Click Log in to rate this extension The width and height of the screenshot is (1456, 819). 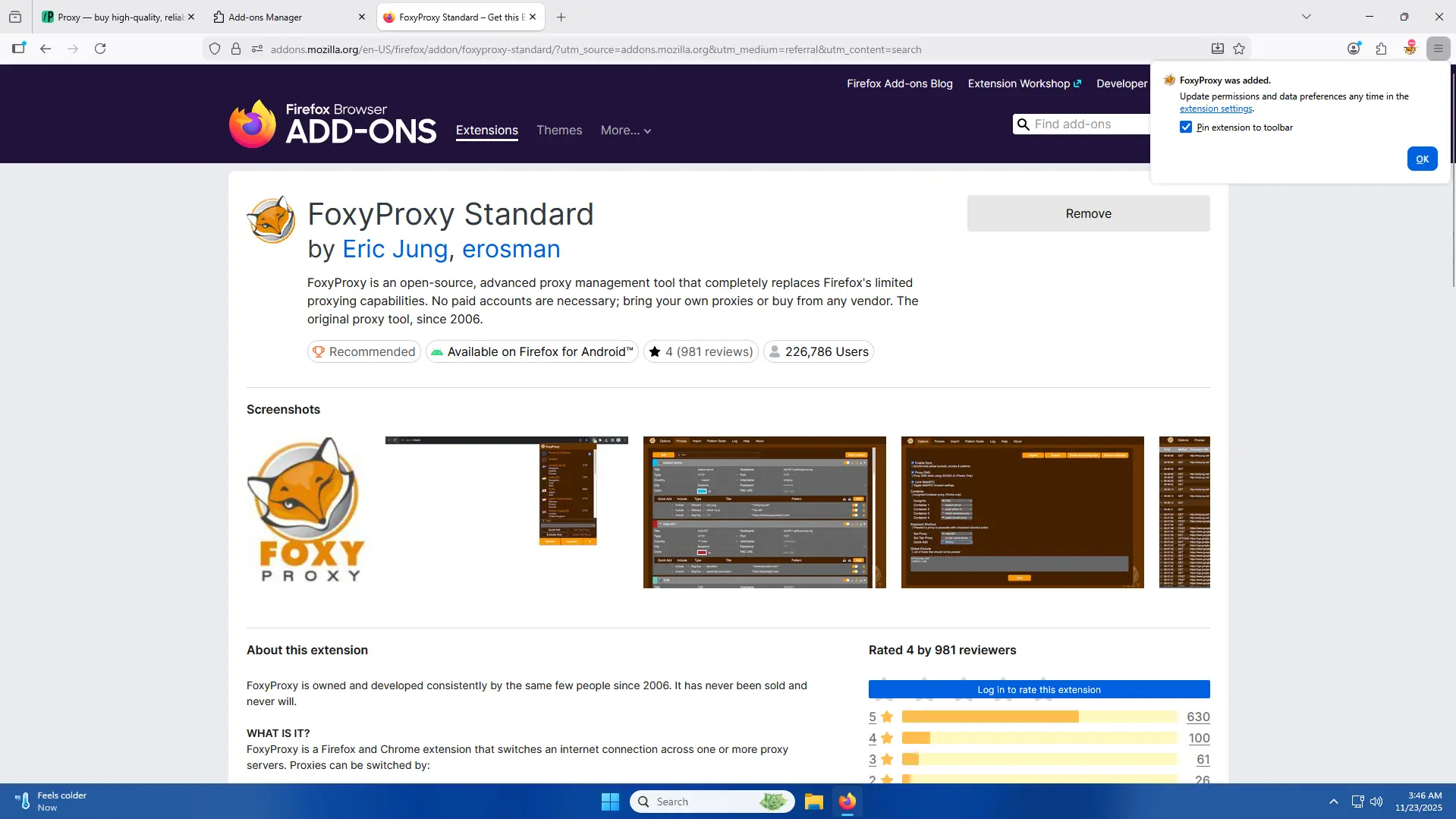1039,689
